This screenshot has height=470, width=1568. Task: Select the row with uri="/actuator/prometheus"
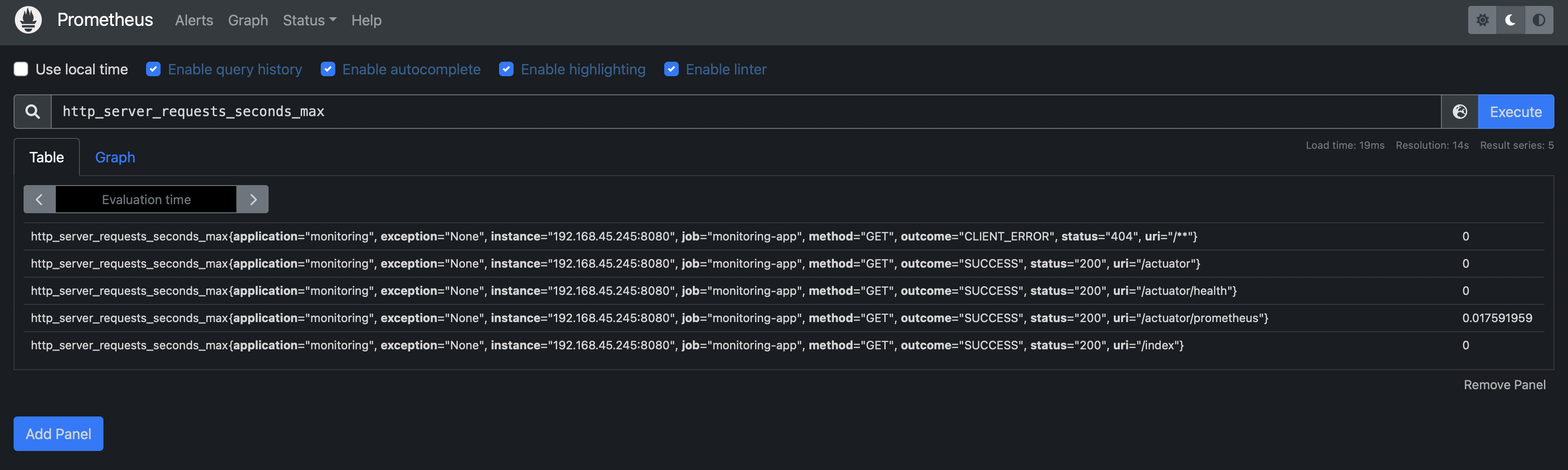[784, 318]
